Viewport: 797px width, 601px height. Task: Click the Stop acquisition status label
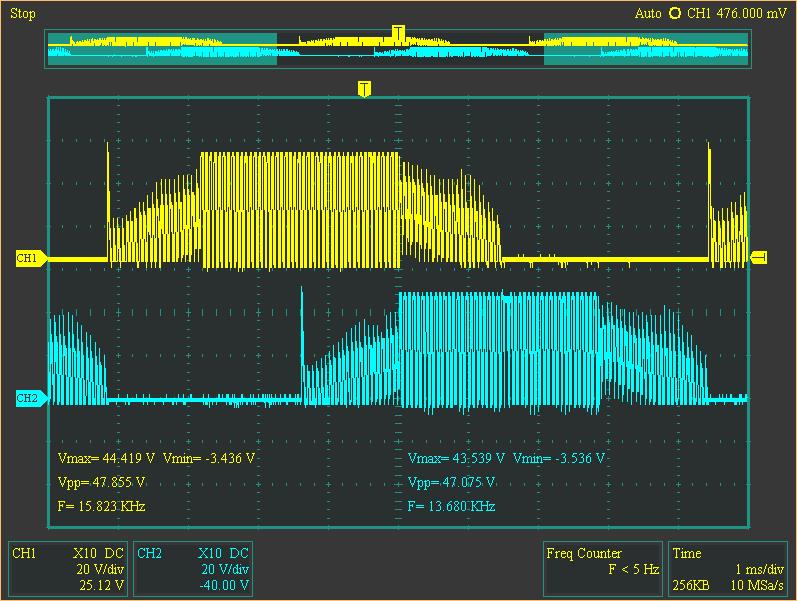click(x=22, y=13)
